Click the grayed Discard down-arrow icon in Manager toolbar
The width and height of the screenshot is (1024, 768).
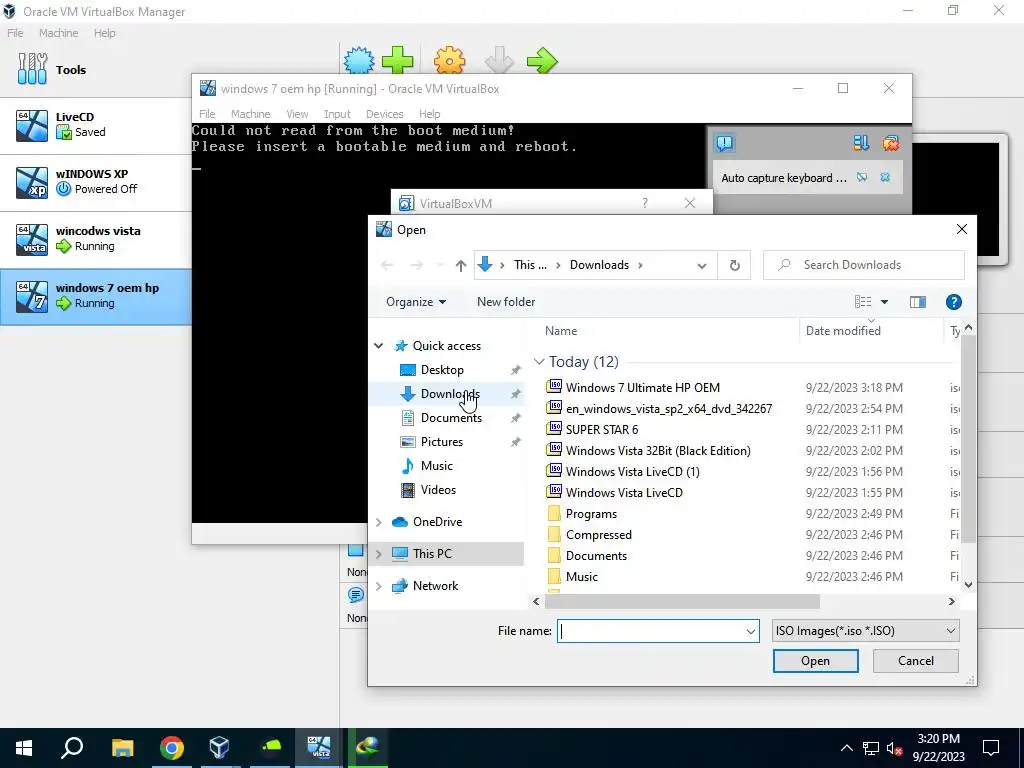coord(499,61)
